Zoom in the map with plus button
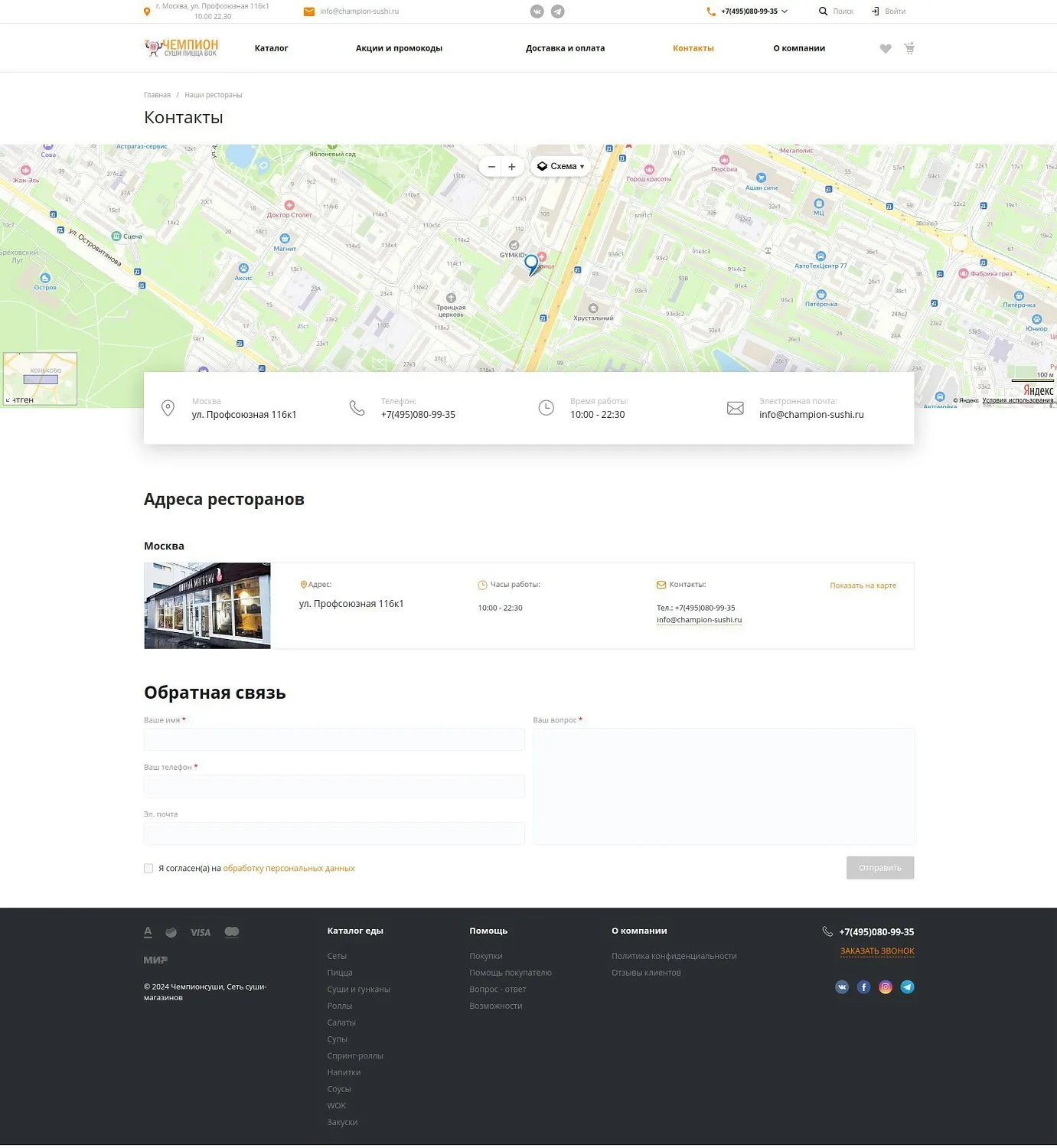This screenshot has height=1148, width=1057. (512, 167)
